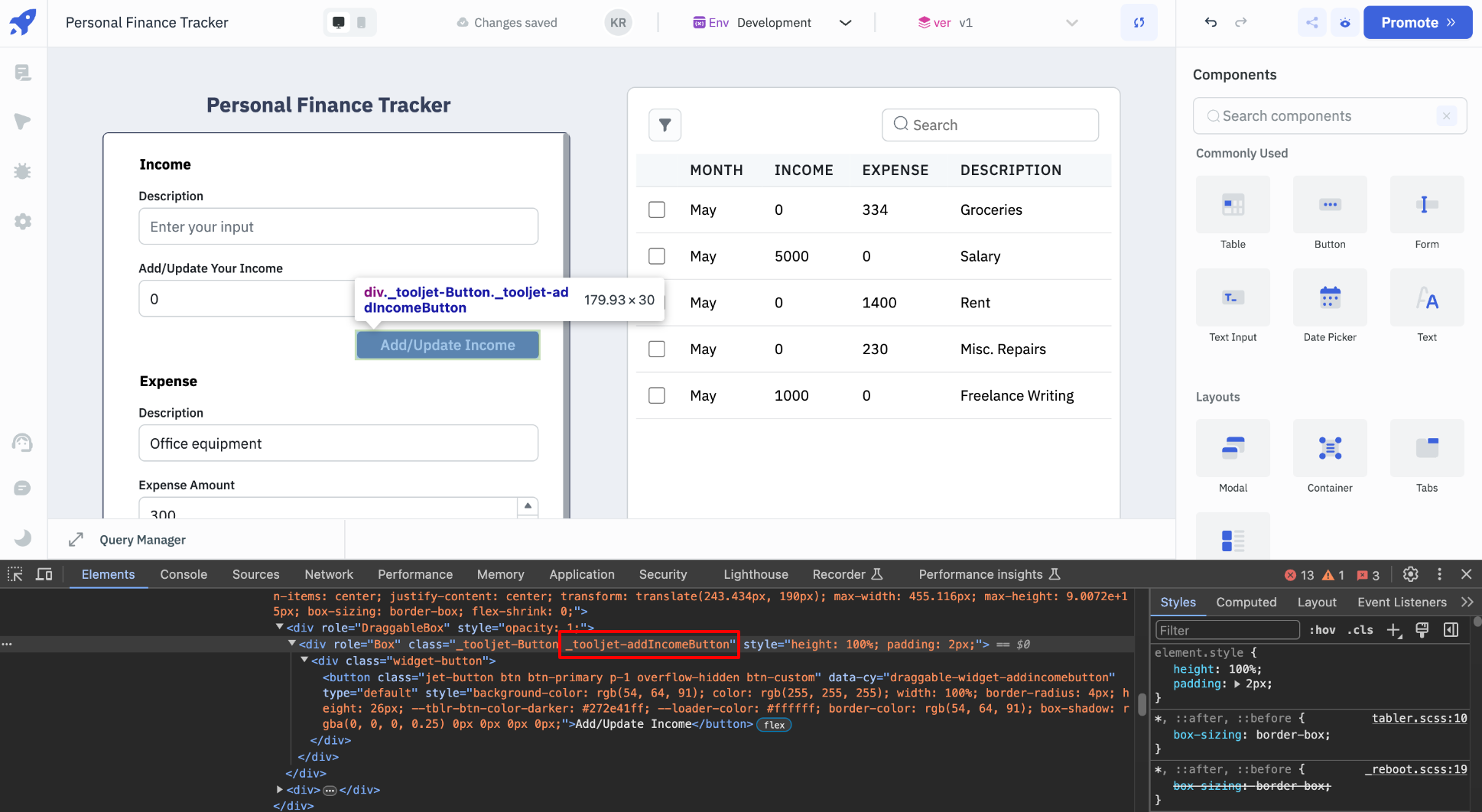Open settings gear in left sidebar

pyautogui.click(x=23, y=222)
